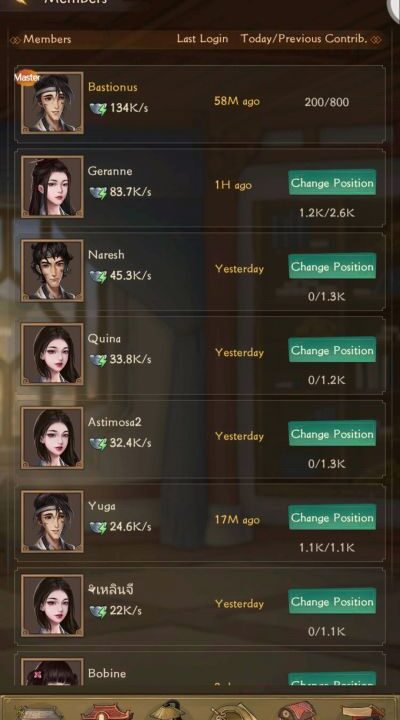Click Change Position for Yuga

pyautogui.click(x=332, y=517)
